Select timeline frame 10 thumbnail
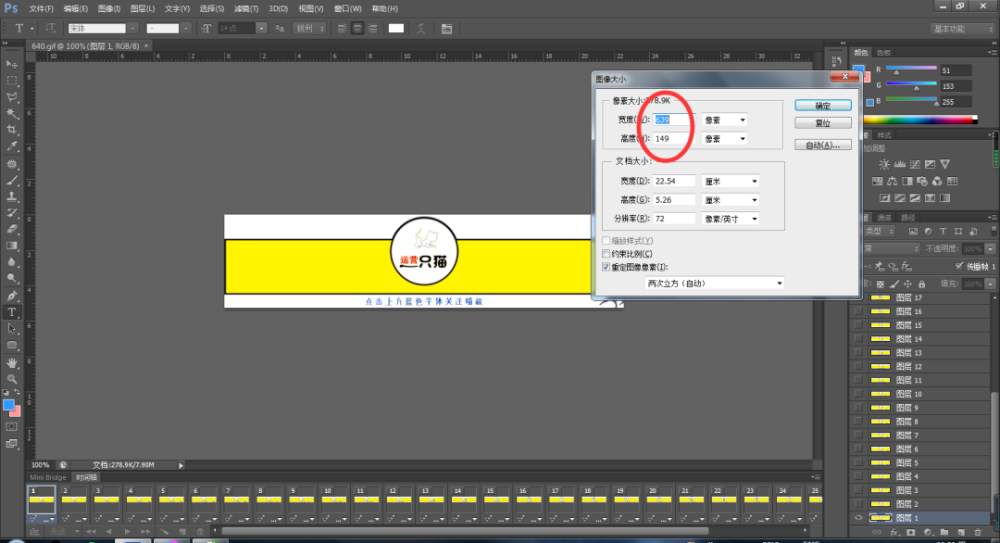Screen dimensions: 1000x543 tap(334, 500)
